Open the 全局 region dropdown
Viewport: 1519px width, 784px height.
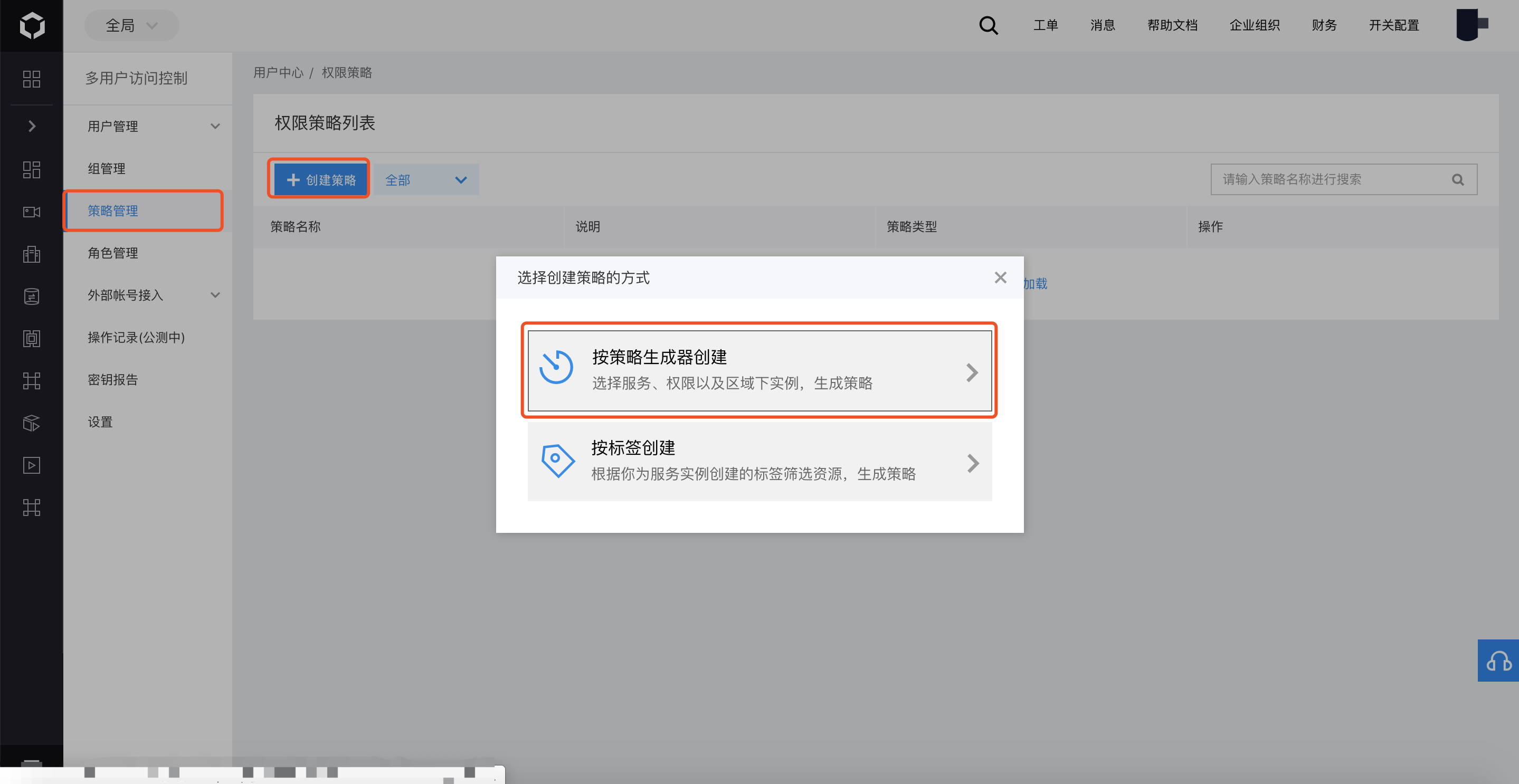tap(131, 25)
